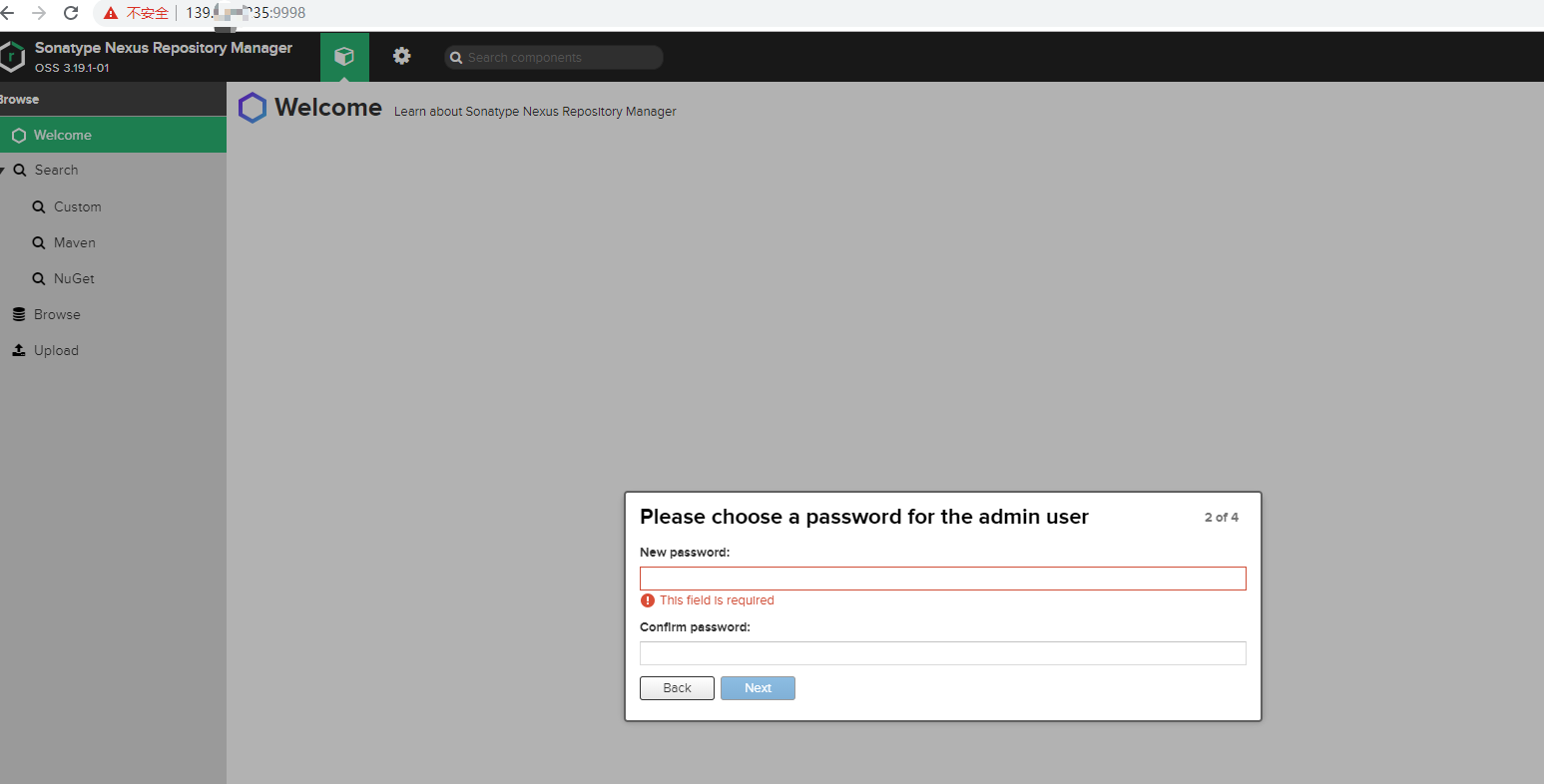The image size is (1544, 784).
Task: Open the Administration gear icon
Action: (x=402, y=56)
